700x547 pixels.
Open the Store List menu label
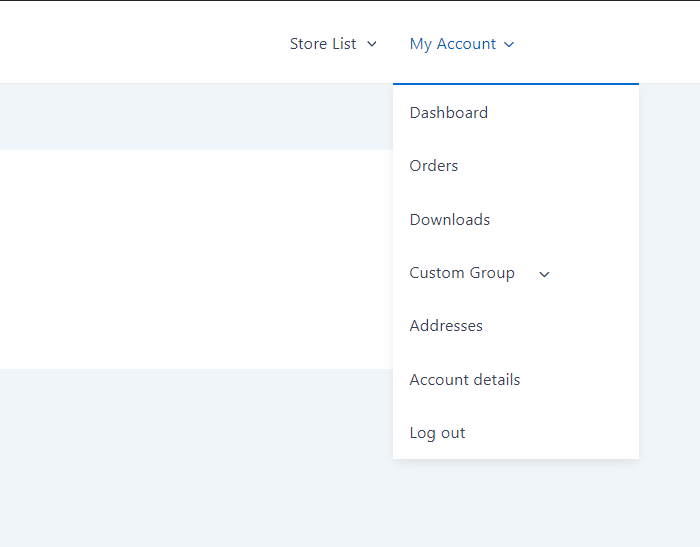click(323, 44)
